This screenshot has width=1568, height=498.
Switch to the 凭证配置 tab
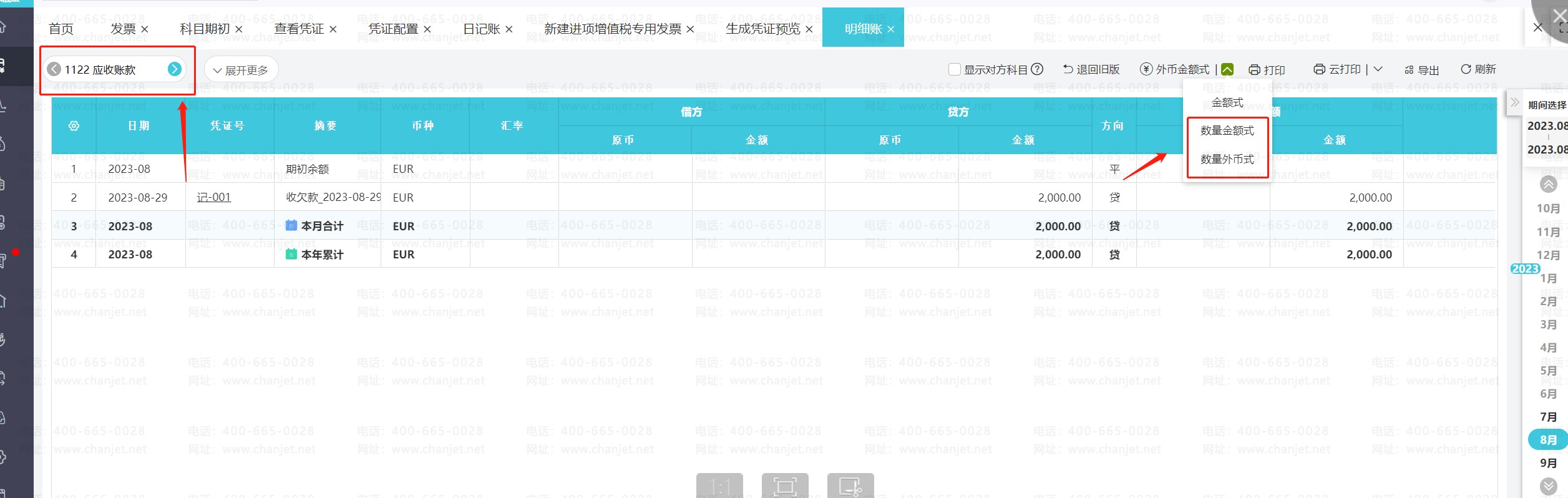pos(393,29)
